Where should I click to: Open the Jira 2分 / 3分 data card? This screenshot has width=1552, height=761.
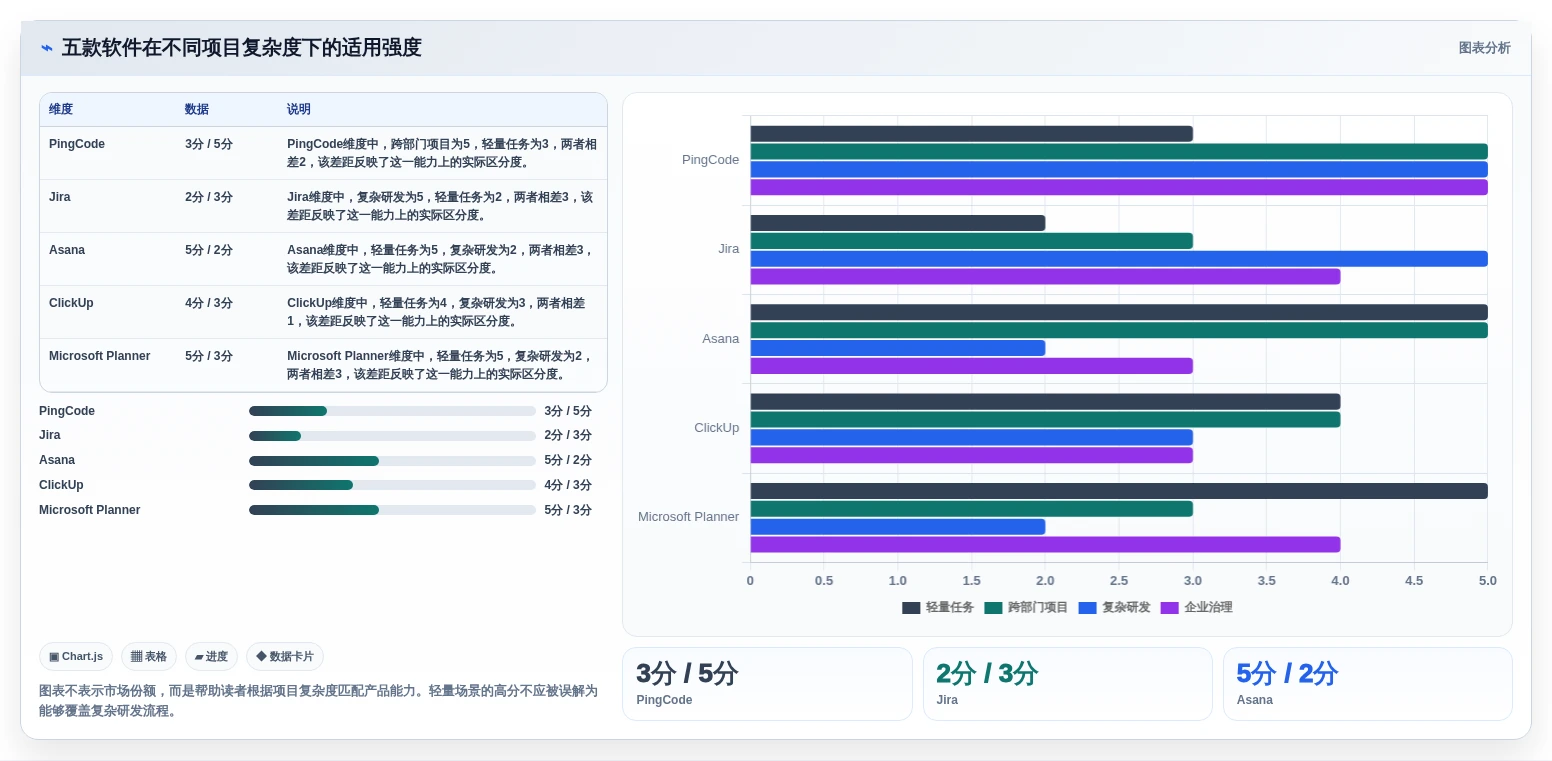point(1067,684)
